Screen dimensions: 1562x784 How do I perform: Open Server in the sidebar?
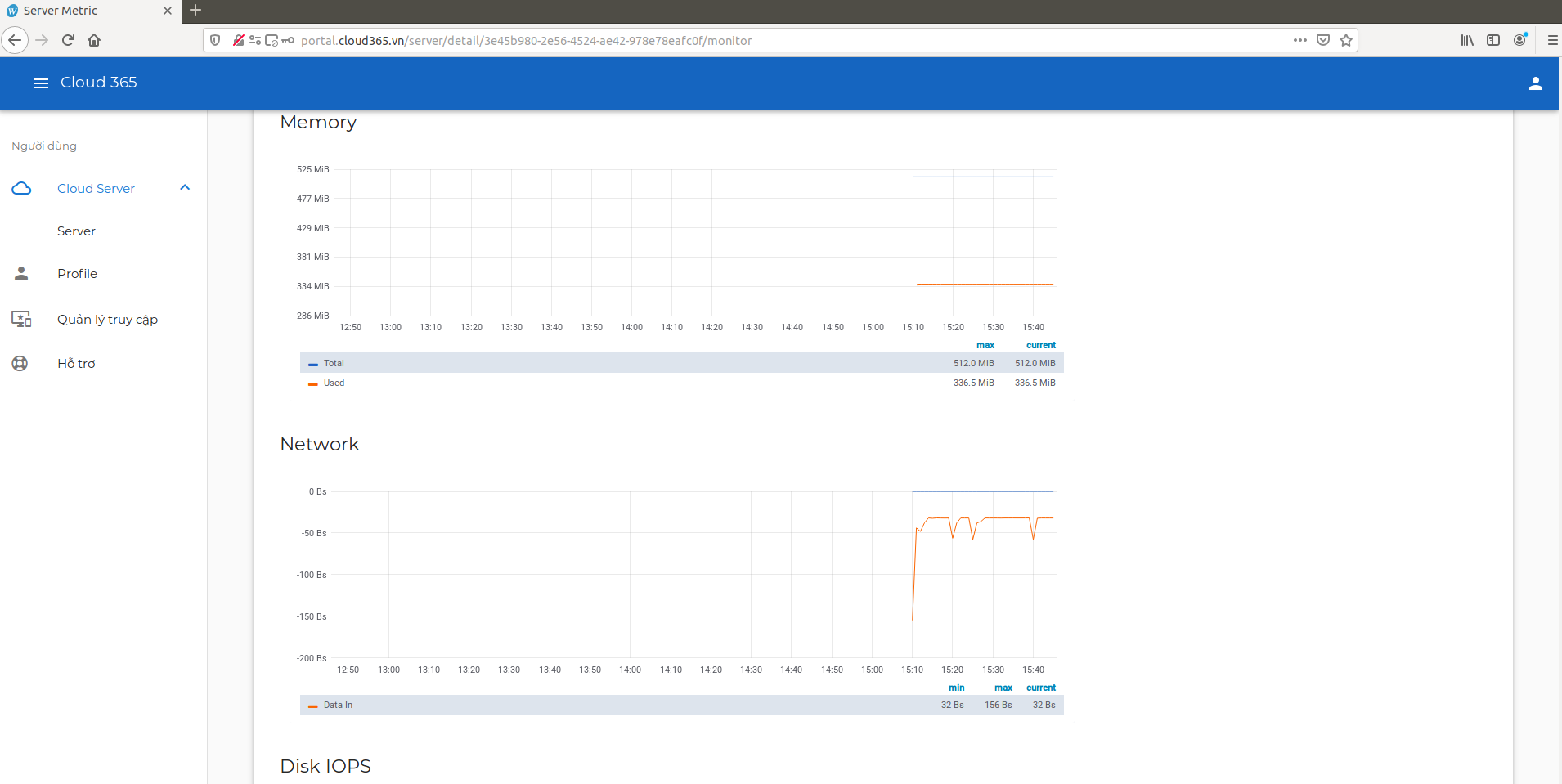[76, 231]
